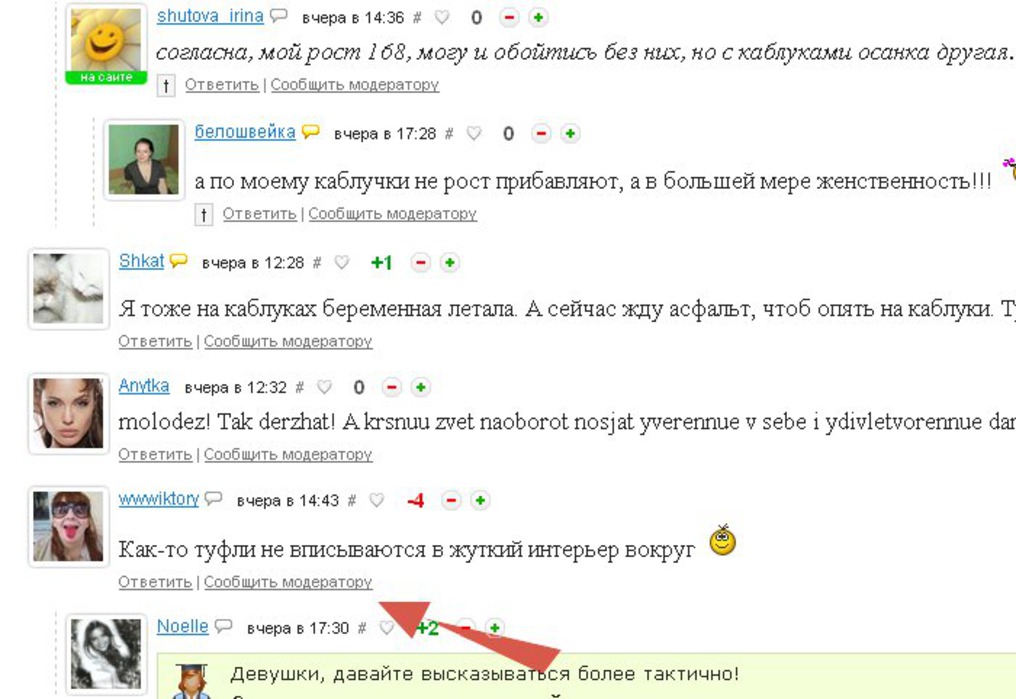Image resolution: width=1016 pixels, height=699 pixels.
Task: Click Сообщить модератору under Anytka's comment
Action: pyautogui.click(x=288, y=454)
